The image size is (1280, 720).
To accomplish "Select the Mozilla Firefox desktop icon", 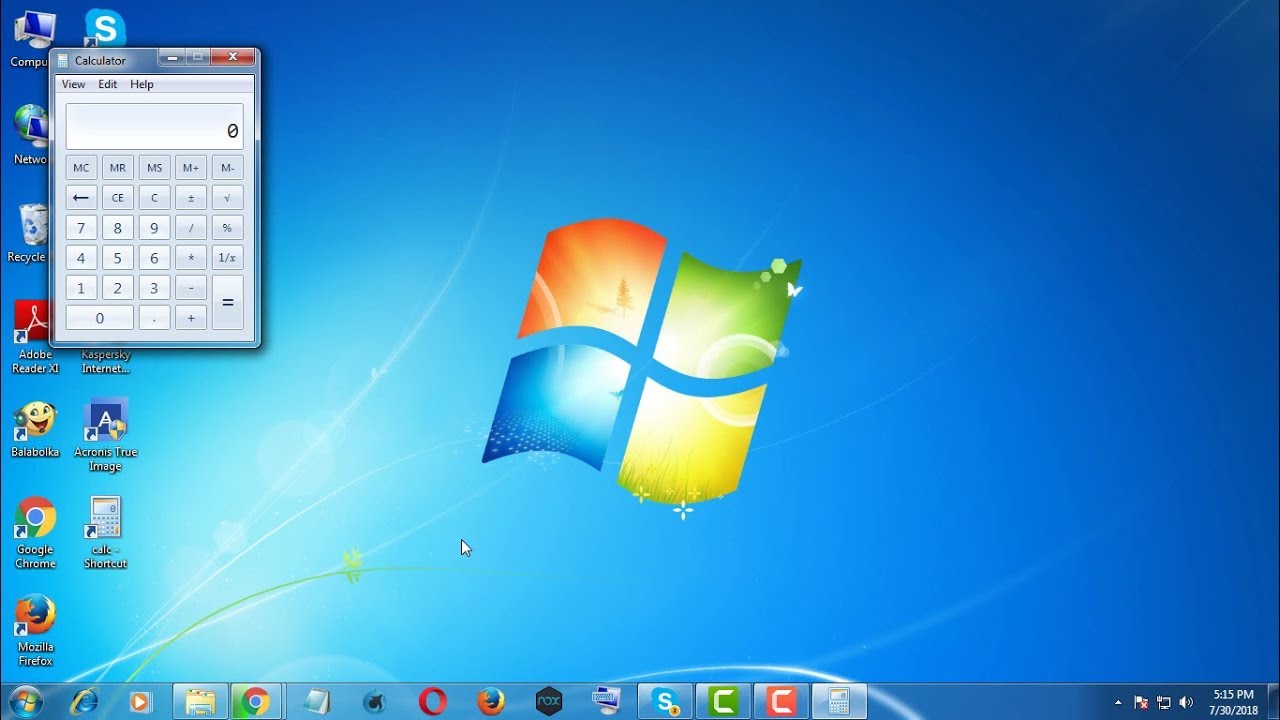I will pos(35,631).
